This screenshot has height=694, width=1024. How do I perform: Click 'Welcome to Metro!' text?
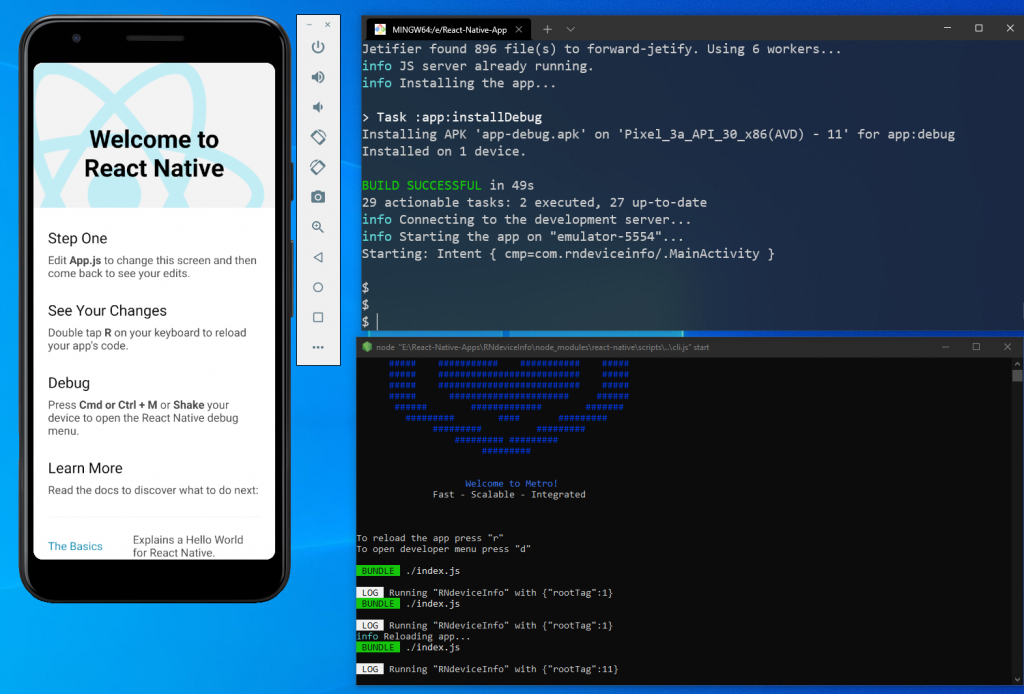coord(511,483)
